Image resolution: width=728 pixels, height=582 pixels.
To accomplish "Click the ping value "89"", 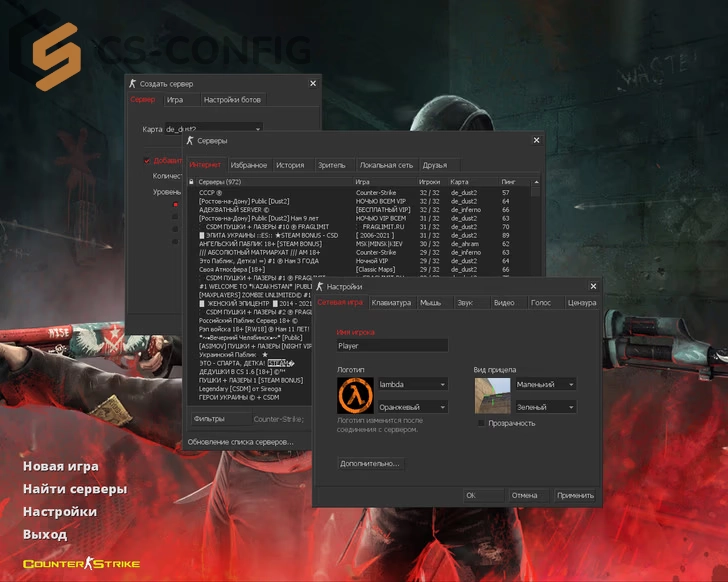I will [506, 235].
